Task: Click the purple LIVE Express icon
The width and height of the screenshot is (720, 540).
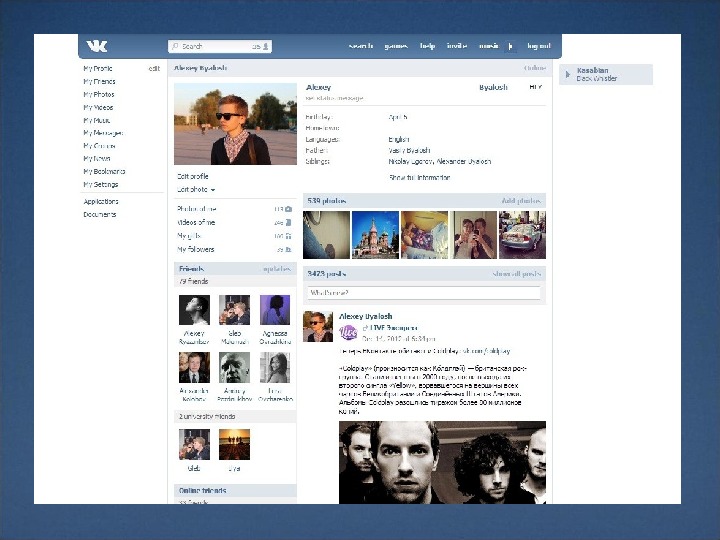Action: pyautogui.click(x=348, y=332)
